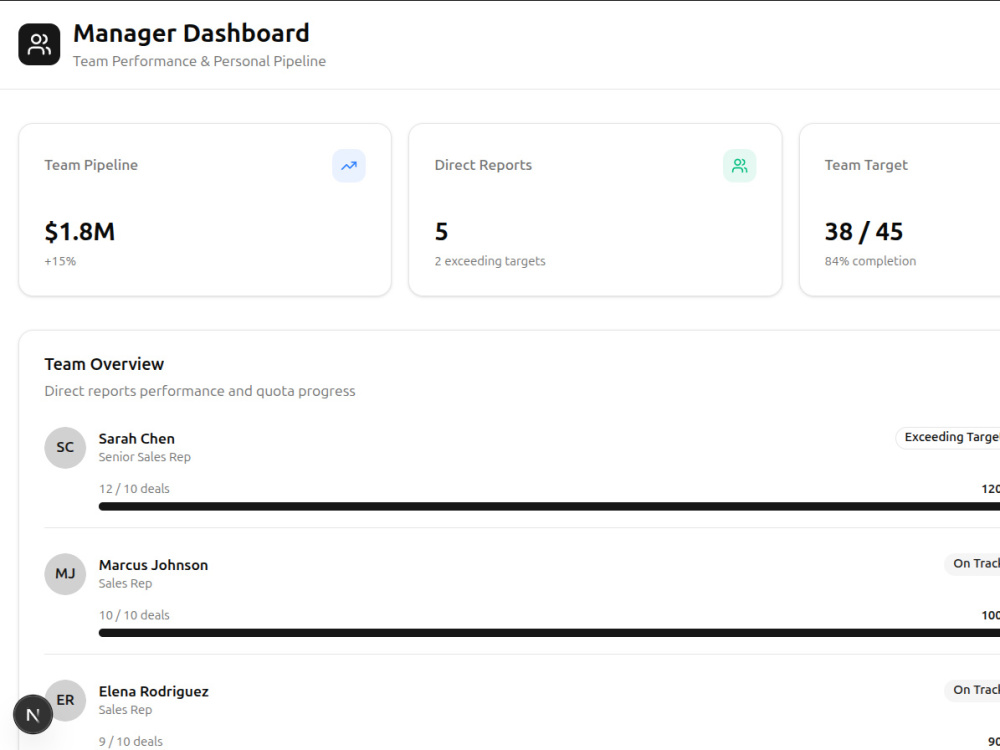Click the Manager Dashboard heading
The image size is (1000, 750).
point(191,33)
